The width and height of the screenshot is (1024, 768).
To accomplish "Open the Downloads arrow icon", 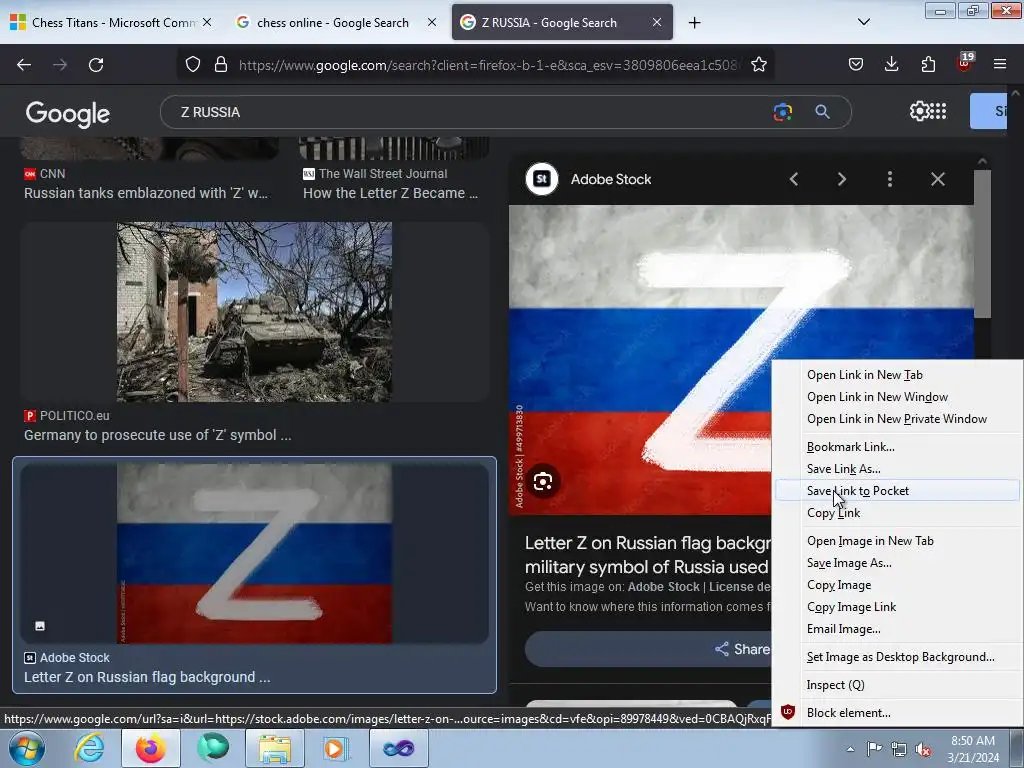I will [x=891, y=64].
